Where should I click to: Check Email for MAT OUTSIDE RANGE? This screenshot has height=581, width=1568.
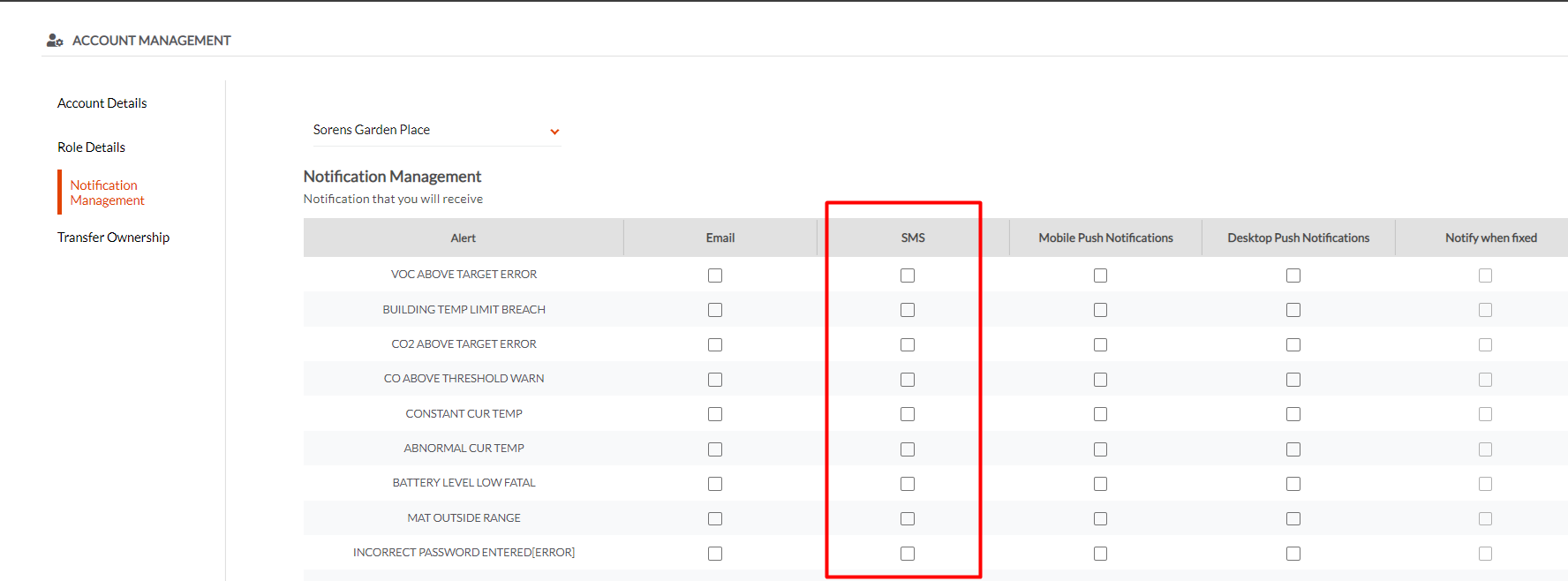pyautogui.click(x=715, y=519)
